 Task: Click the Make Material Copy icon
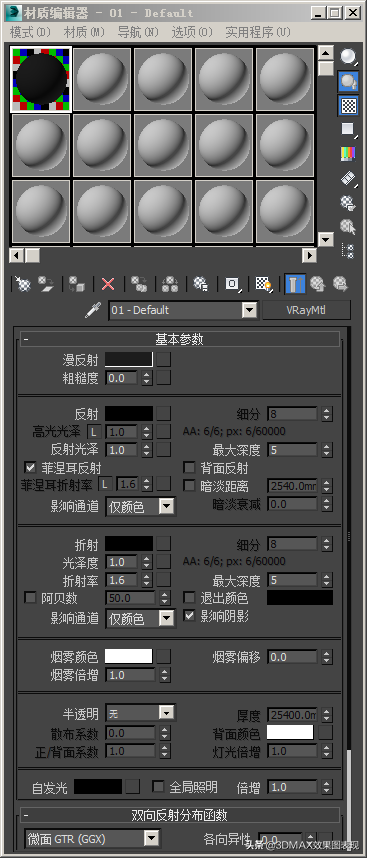(139, 283)
